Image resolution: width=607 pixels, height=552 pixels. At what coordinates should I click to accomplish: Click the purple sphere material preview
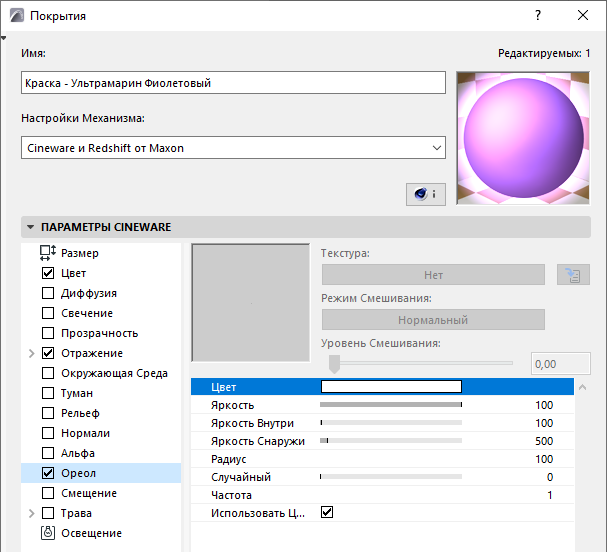pyautogui.click(x=523, y=138)
